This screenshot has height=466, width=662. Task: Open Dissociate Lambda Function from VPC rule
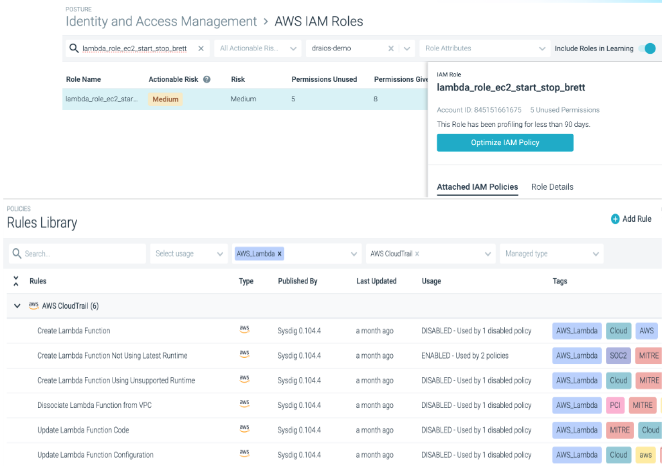tap(95, 405)
